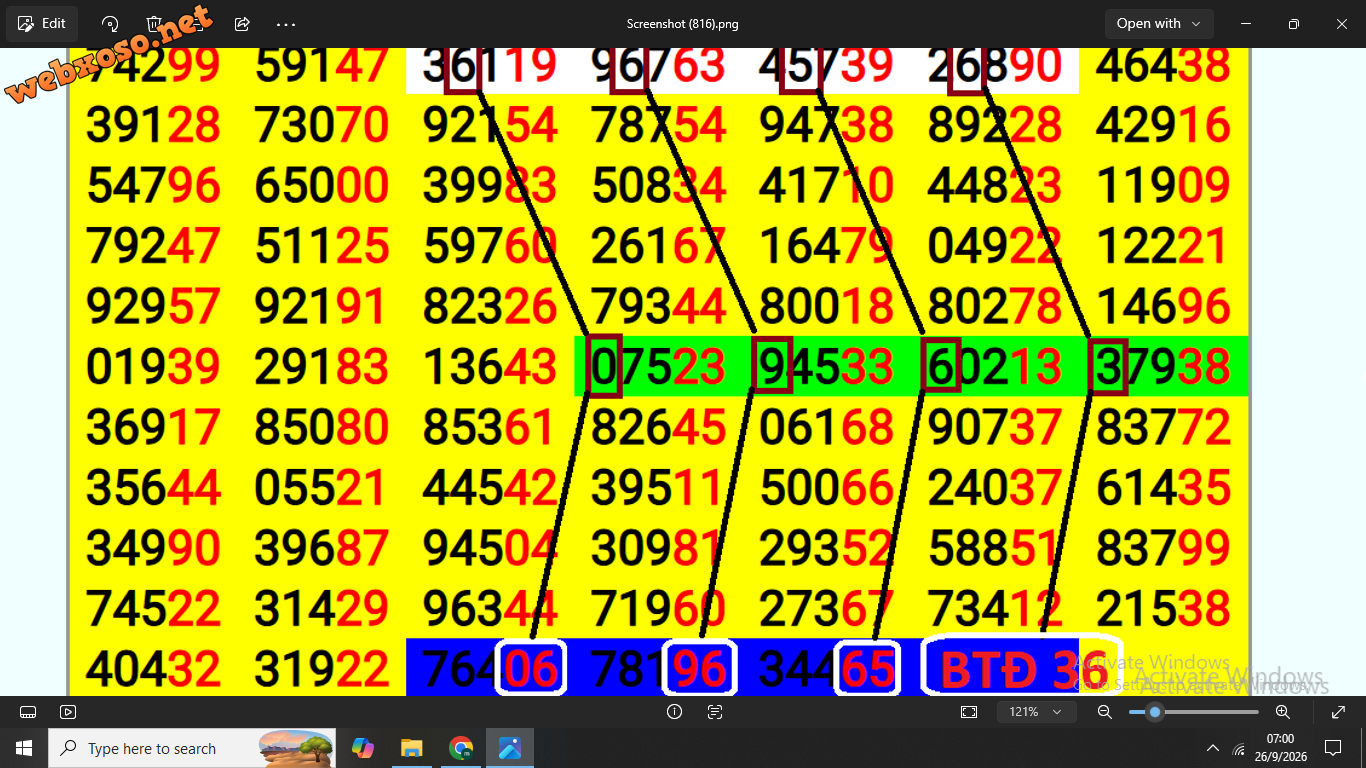Click the zoom out magnifier icon
The height and width of the screenshot is (768, 1366).
pyautogui.click(x=1105, y=712)
